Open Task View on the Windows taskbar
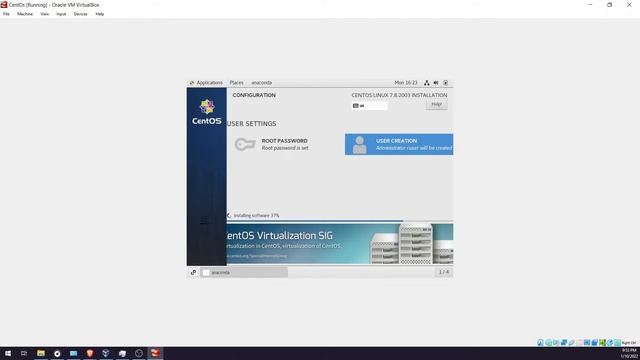Screen dimensions: 640x360 (x=24, y=353)
